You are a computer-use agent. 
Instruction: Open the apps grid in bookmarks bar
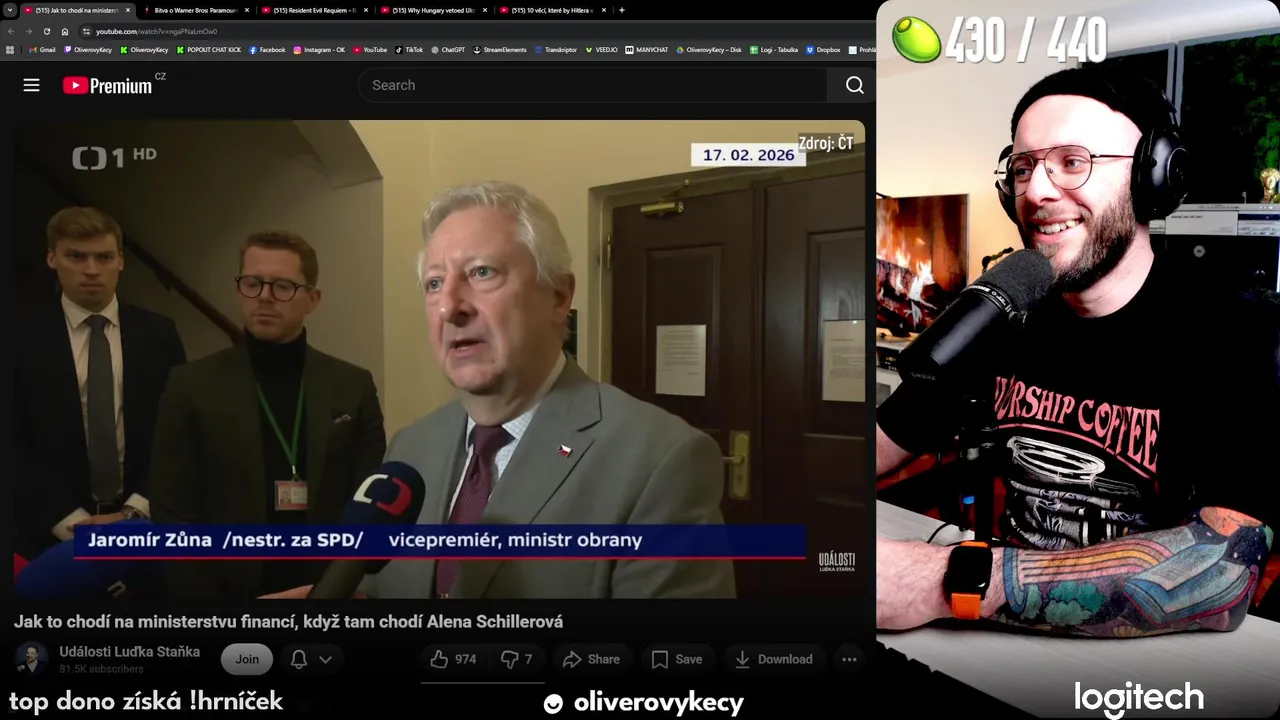pos(10,49)
